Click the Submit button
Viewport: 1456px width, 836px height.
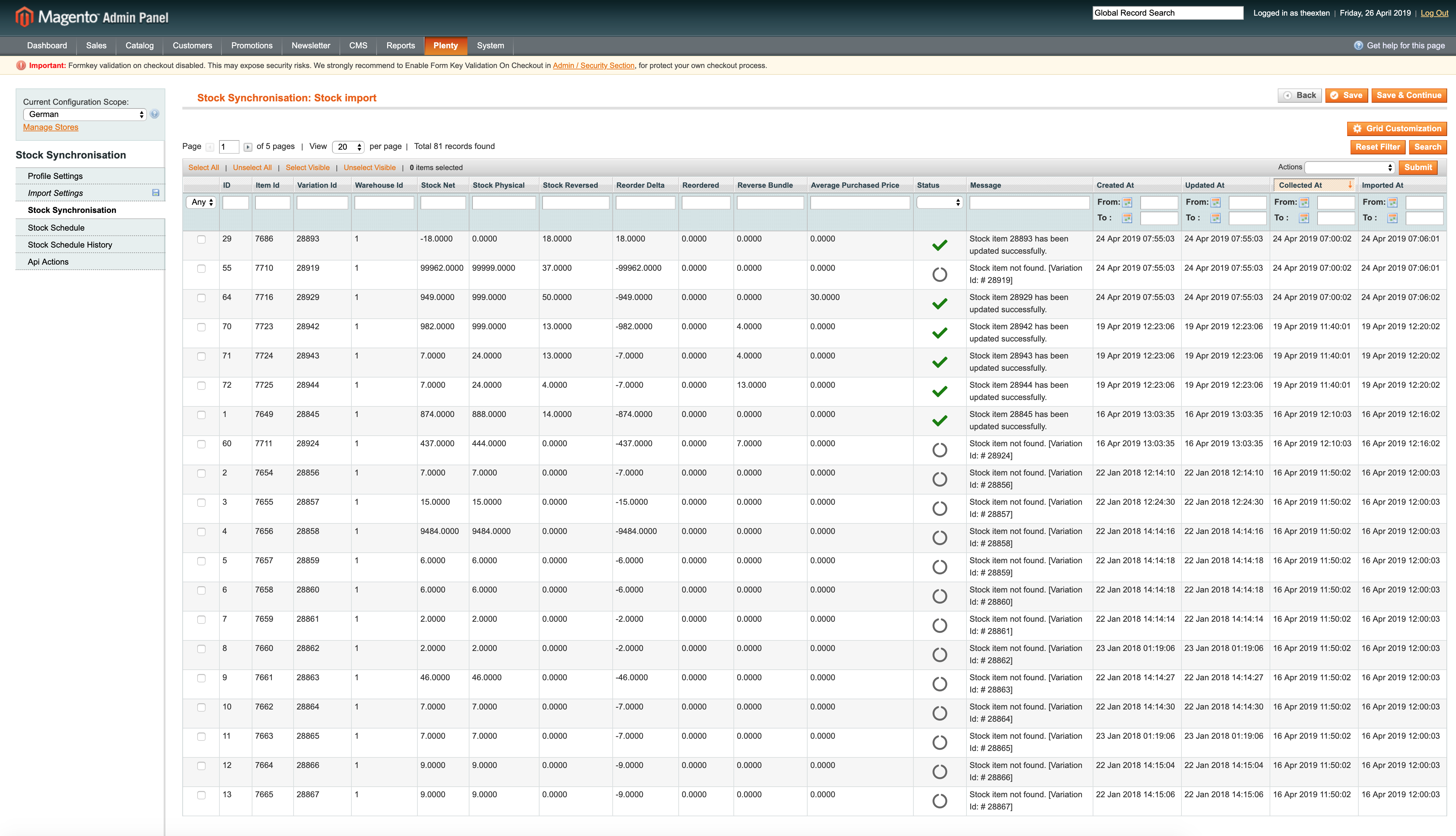coord(1418,168)
